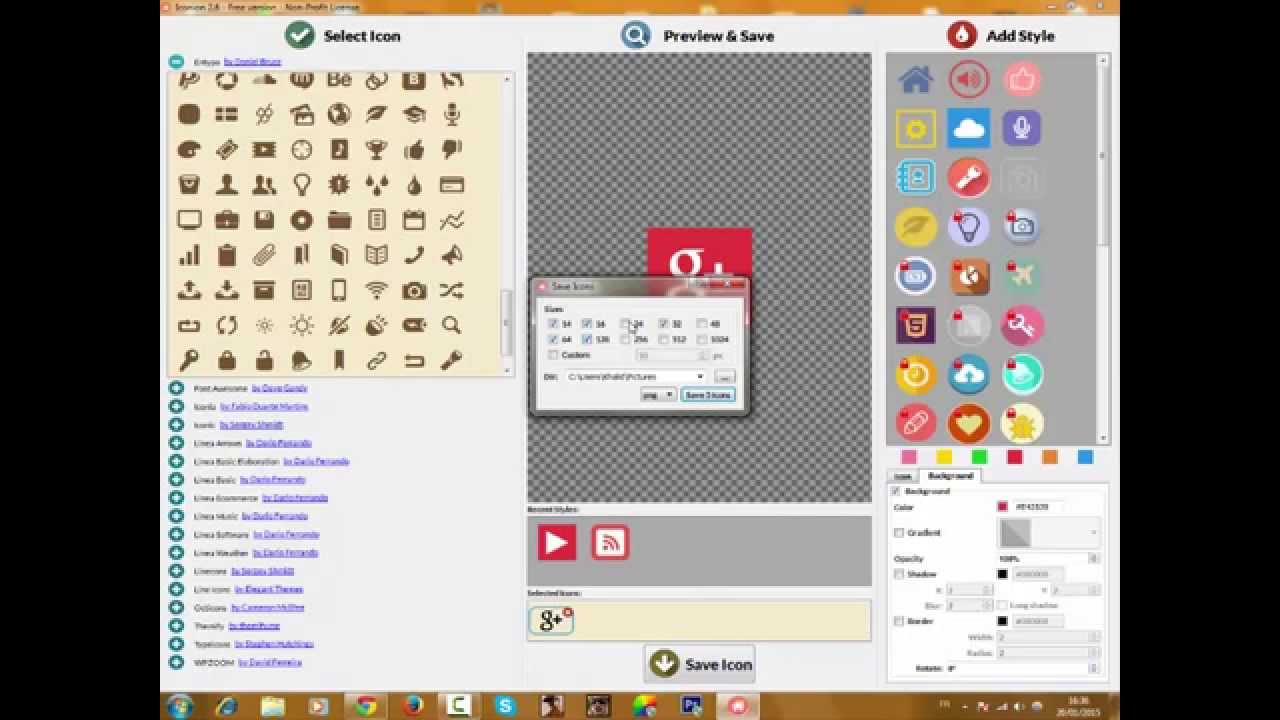Open the Windows Start menu
This screenshot has height=720, width=1280.
click(x=181, y=705)
